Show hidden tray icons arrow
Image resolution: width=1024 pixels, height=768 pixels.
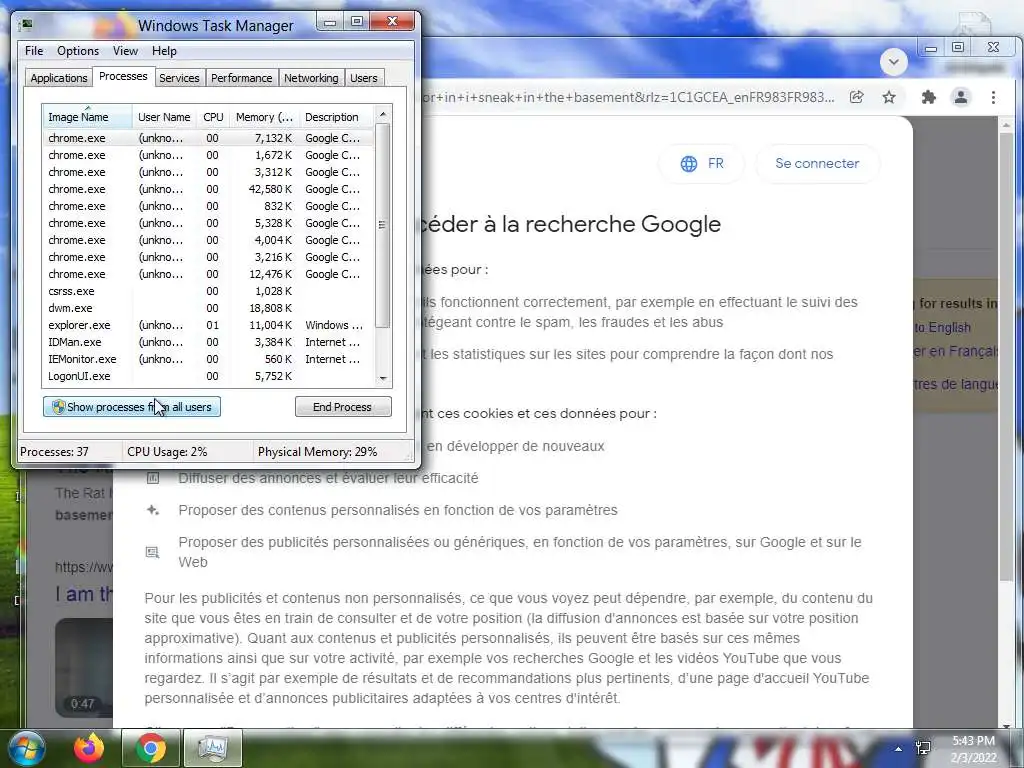(899, 749)
